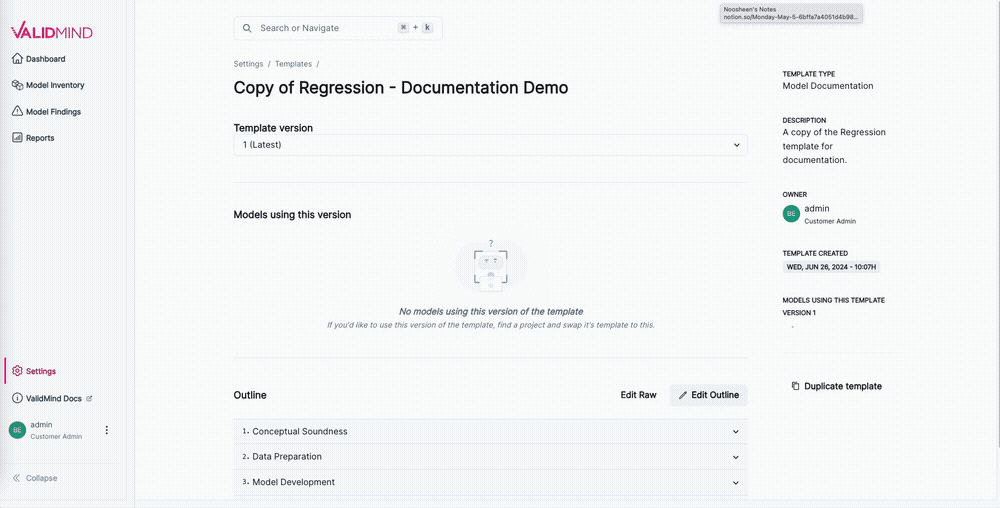Expand the Conceptual Soundness section
Screen dimensions: 1000x508
point(735,432)
